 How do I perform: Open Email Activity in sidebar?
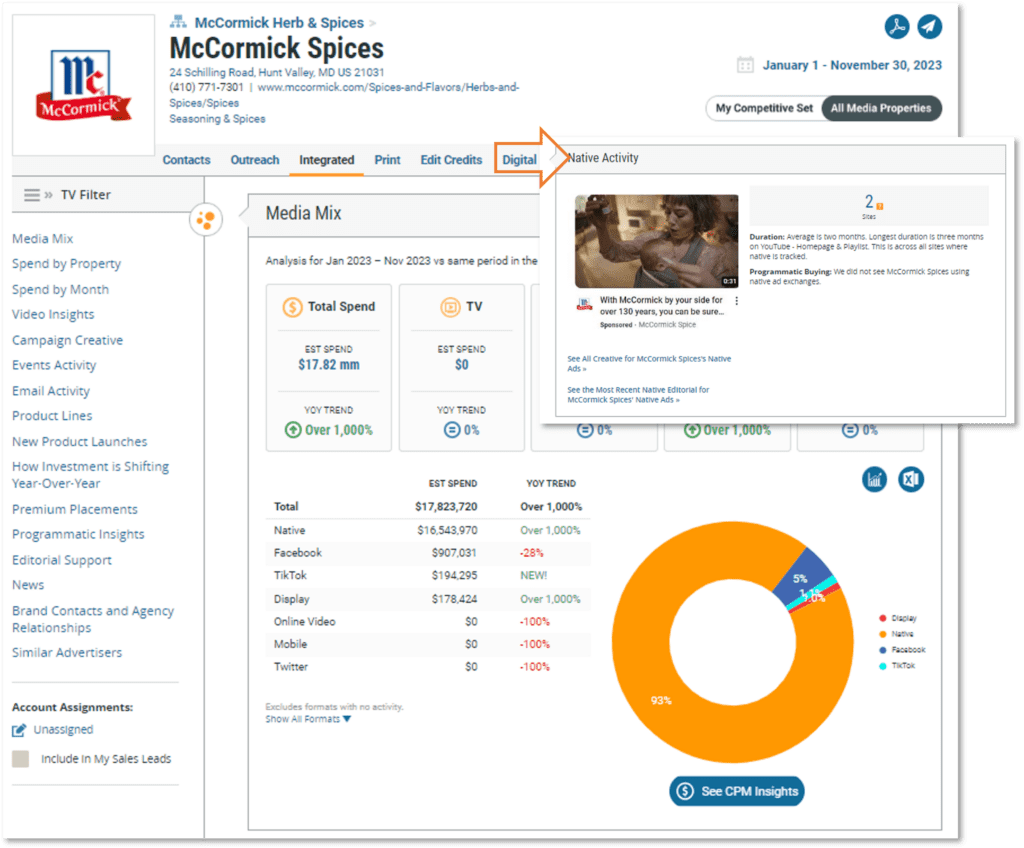[x=51, y=391]
